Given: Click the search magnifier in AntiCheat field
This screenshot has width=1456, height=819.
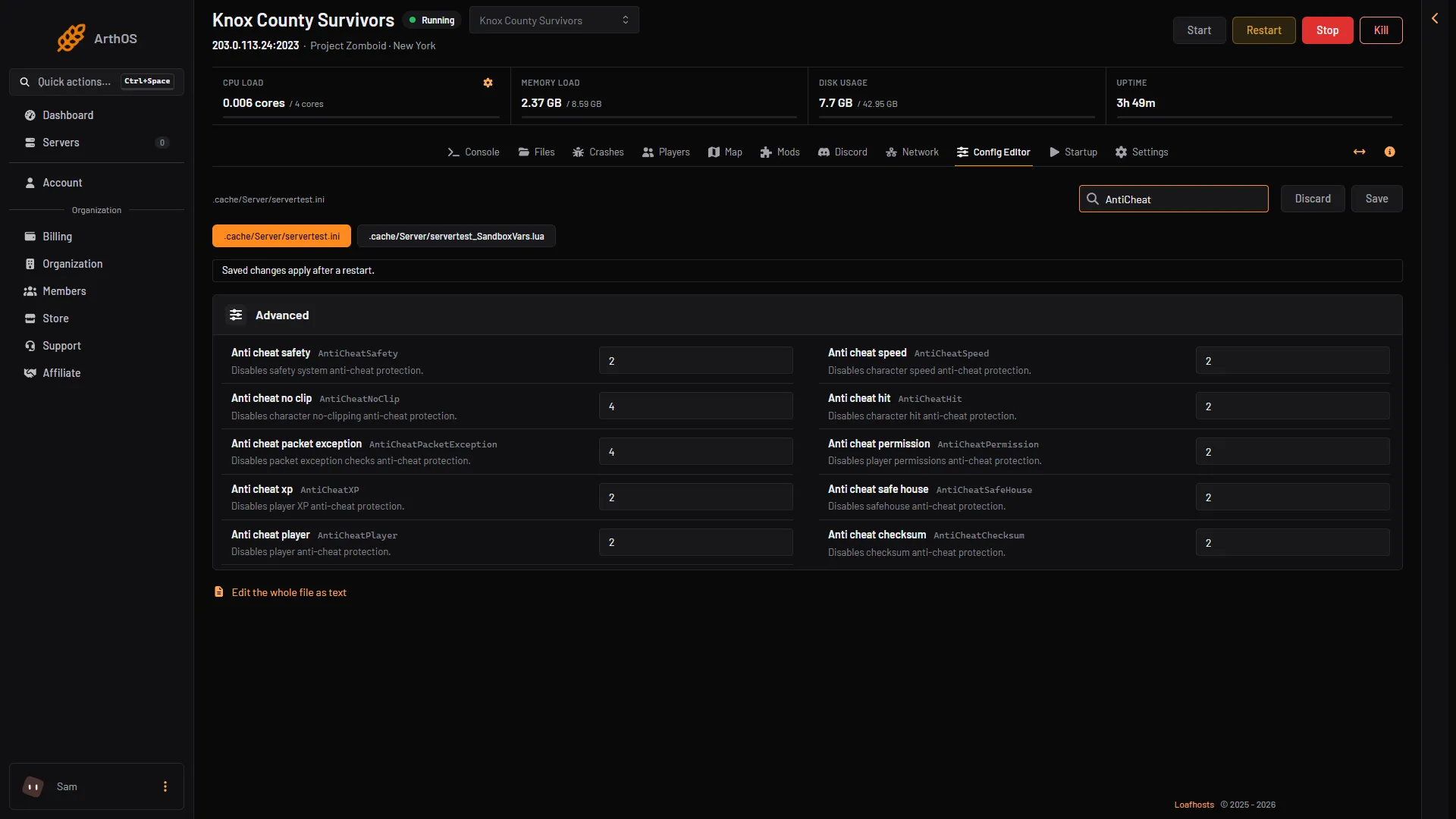Looking at the screenshot, I should tap(1093, 199).
